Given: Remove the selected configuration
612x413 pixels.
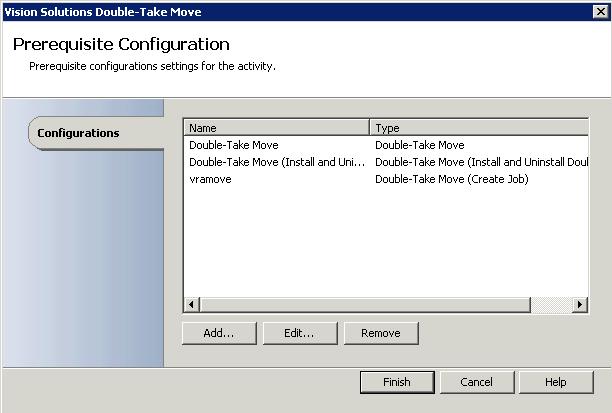Looking at the screenshot, I should [381, 333].
